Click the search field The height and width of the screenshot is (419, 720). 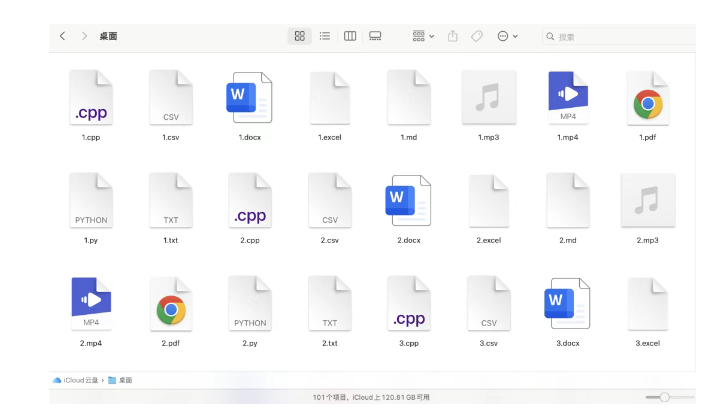click(x=619, y=36)
